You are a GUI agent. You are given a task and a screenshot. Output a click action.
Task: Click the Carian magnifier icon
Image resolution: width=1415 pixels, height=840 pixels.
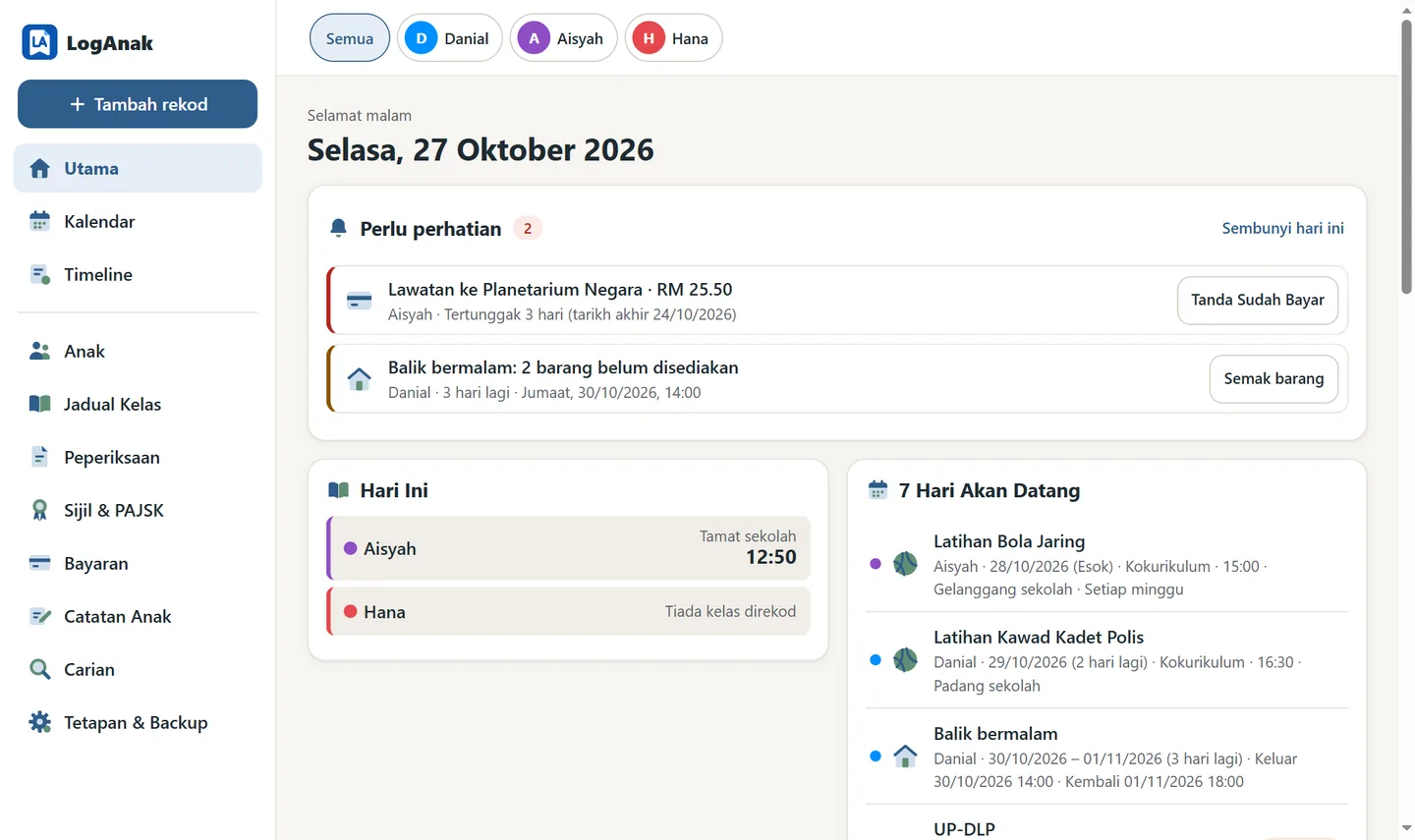point(39,669)
